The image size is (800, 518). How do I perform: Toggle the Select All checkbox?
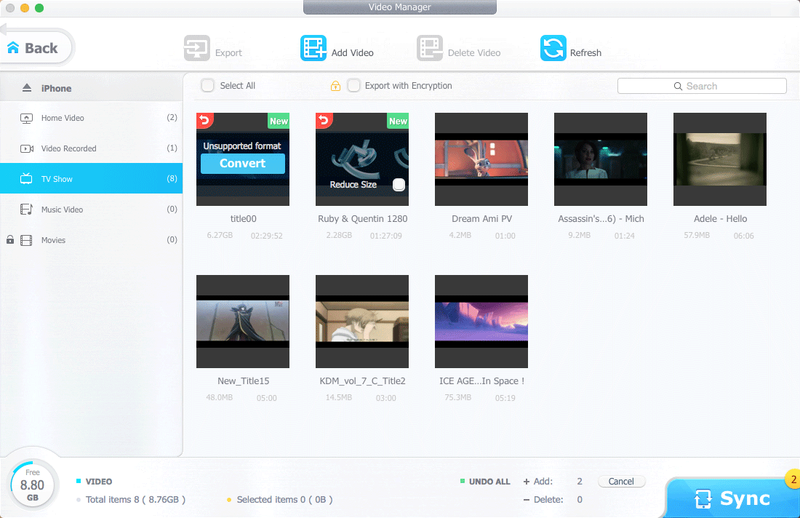[208, 85]
